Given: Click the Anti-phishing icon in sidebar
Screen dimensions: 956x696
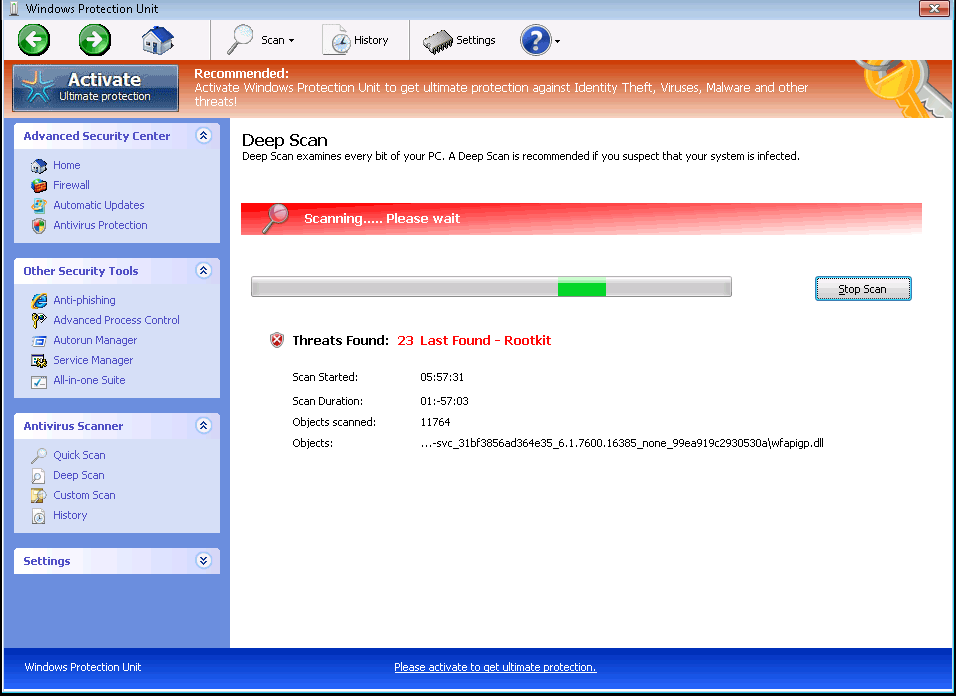Looking at the screenshot, I should [x=39, y=300].
